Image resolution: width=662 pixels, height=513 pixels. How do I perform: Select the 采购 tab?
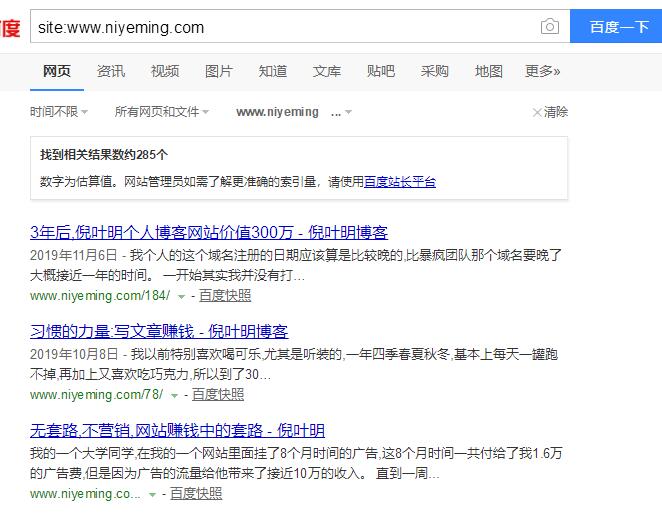(434, 71)
